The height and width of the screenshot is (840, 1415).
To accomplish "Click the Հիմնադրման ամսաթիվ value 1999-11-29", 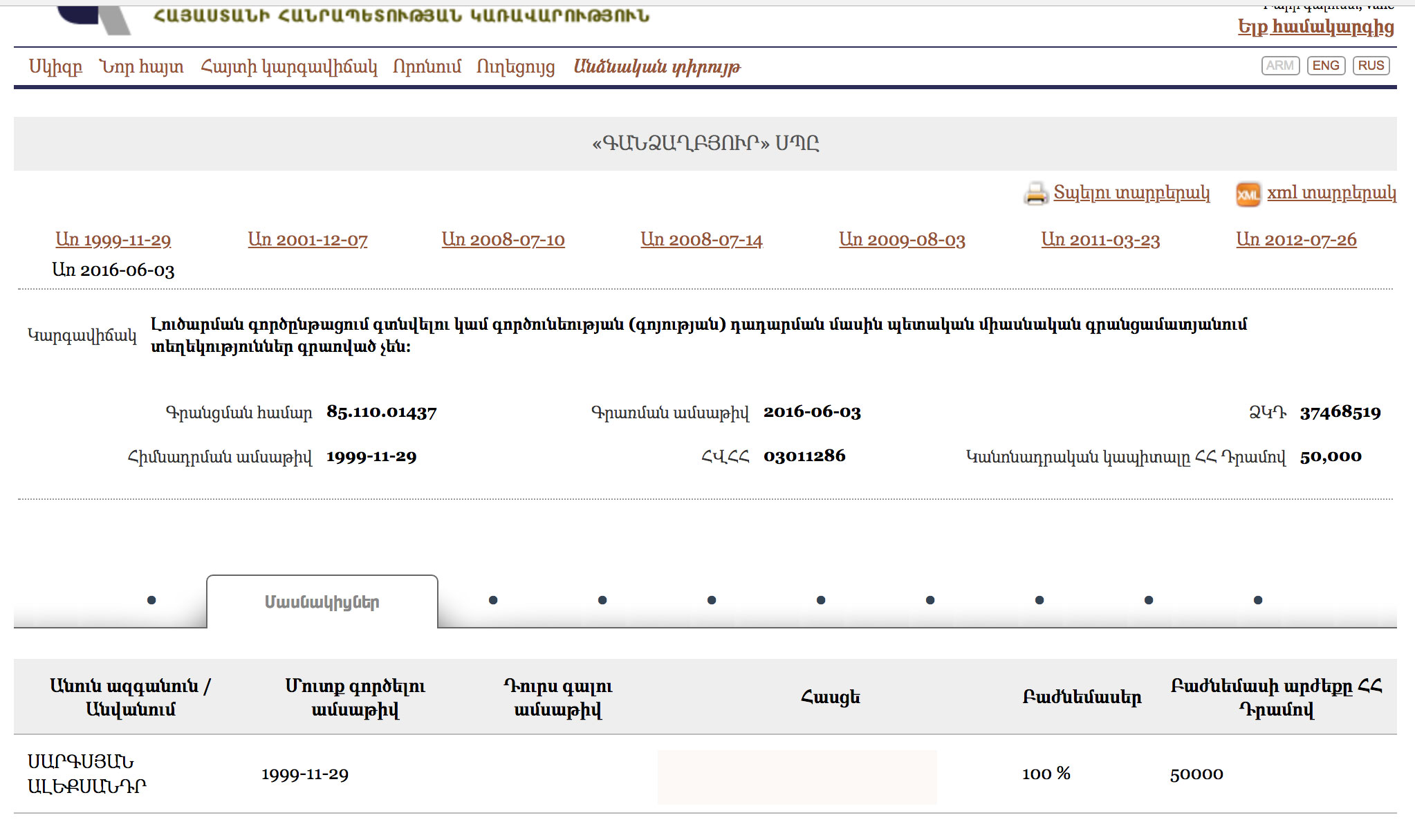I will coord(371,456).
